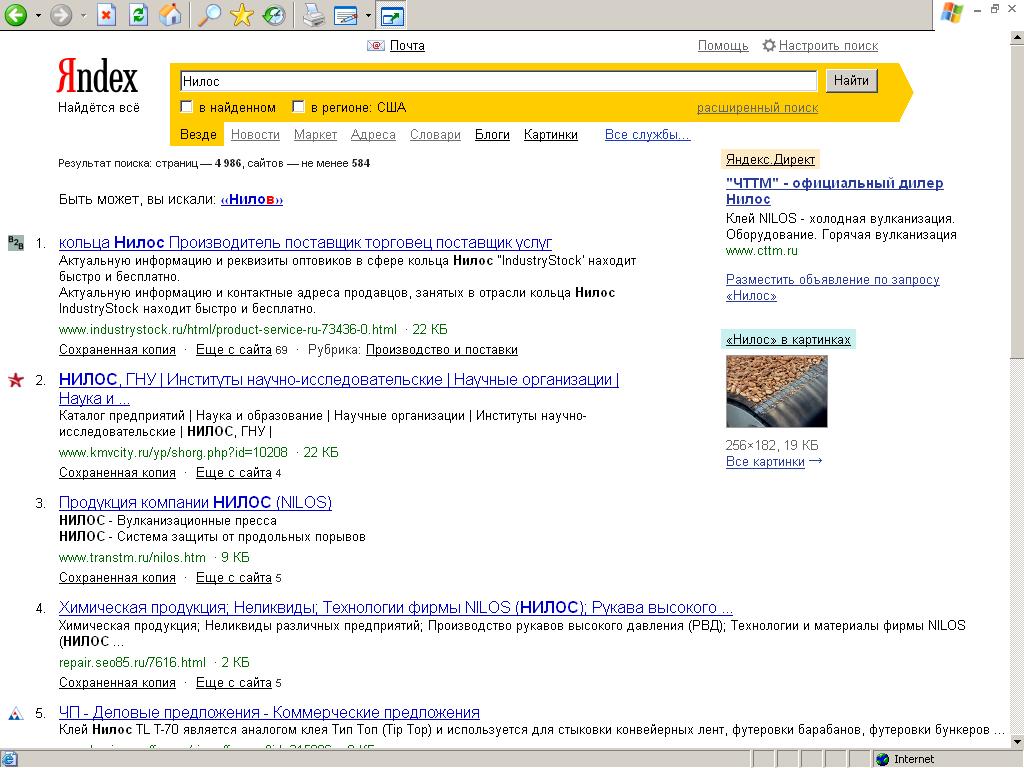Click the B2B icon beside result 1
This screenshot has height=768, width=1024.
(x=16, y=243)
